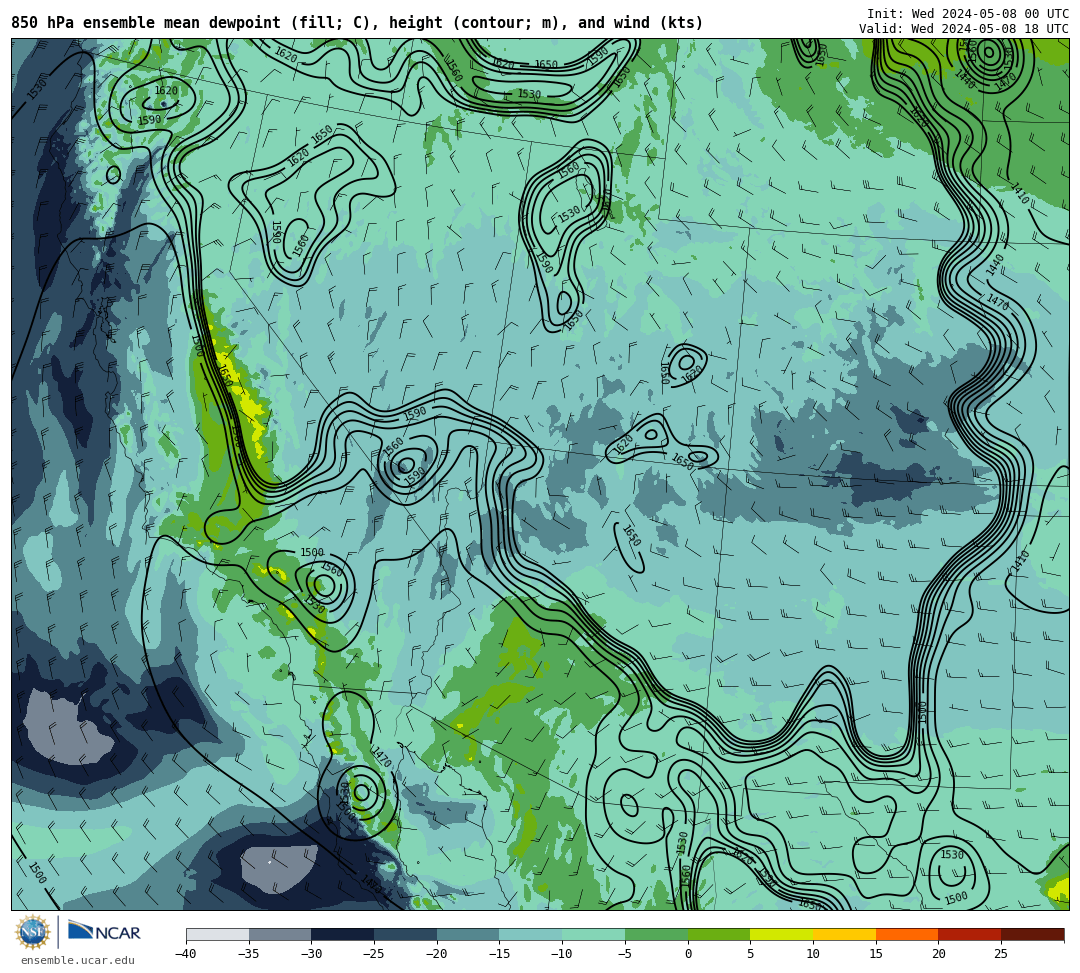
Task: Click the -20 colorbar tick label
Action: click(437, 954)
